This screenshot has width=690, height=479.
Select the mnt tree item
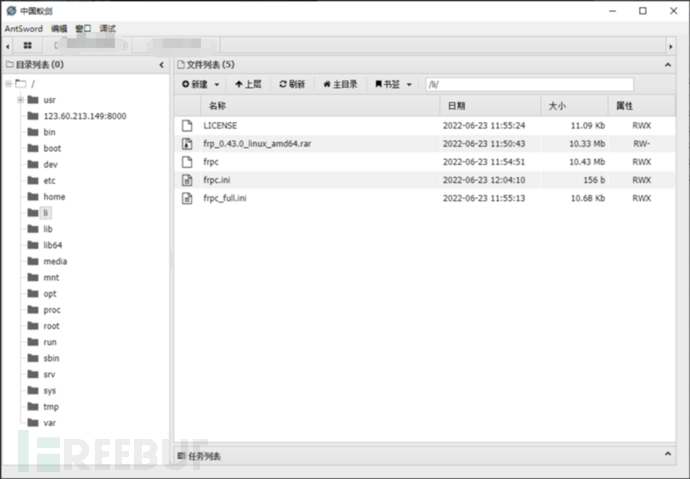(x=51, y=278)
